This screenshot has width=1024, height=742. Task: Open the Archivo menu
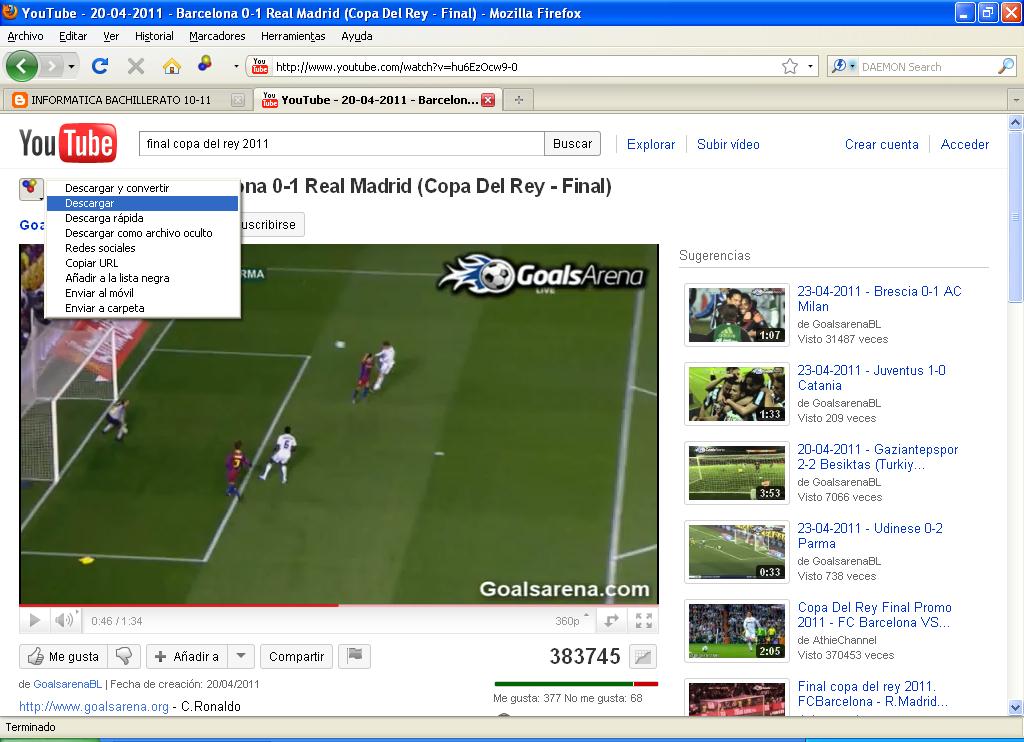coord(25,36)
